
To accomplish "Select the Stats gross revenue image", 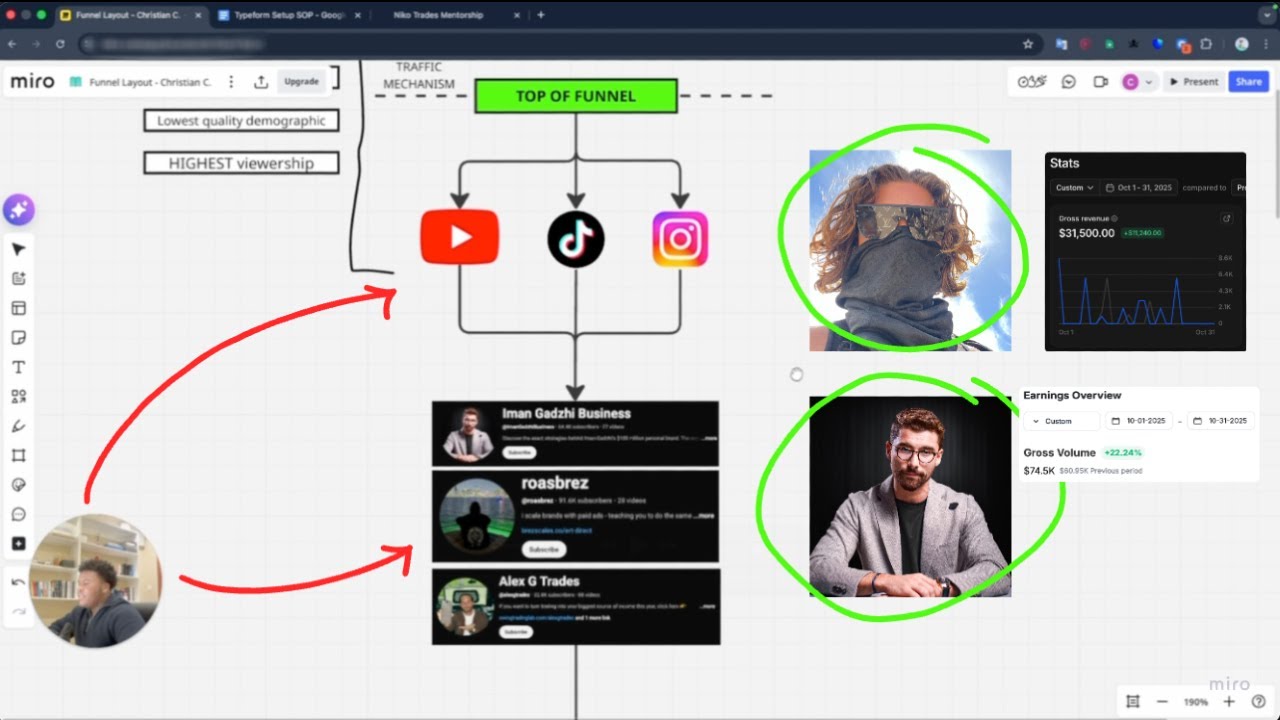I will (x=1145, y=251).
